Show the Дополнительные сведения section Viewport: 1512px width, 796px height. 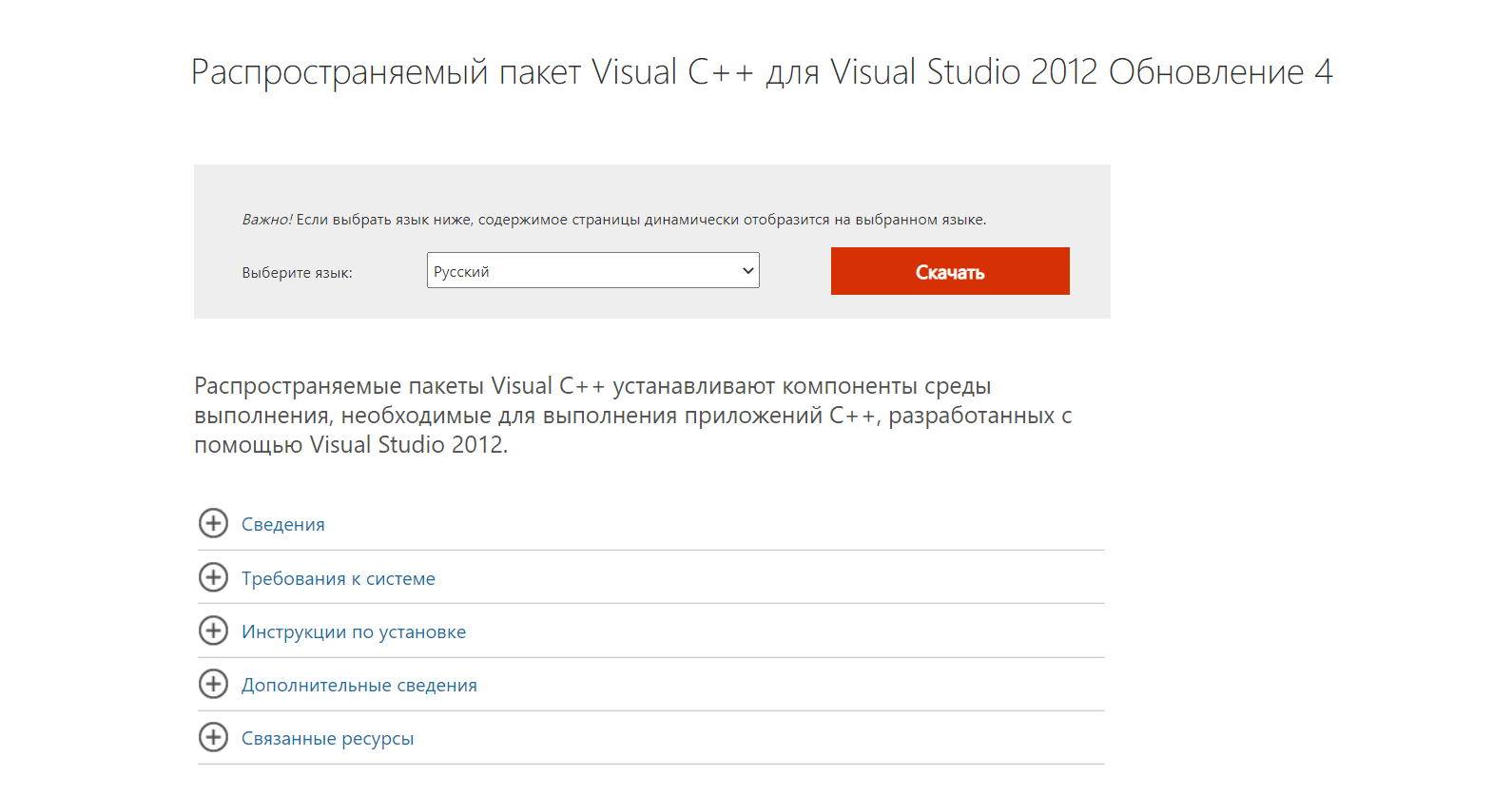coord(359,686)
